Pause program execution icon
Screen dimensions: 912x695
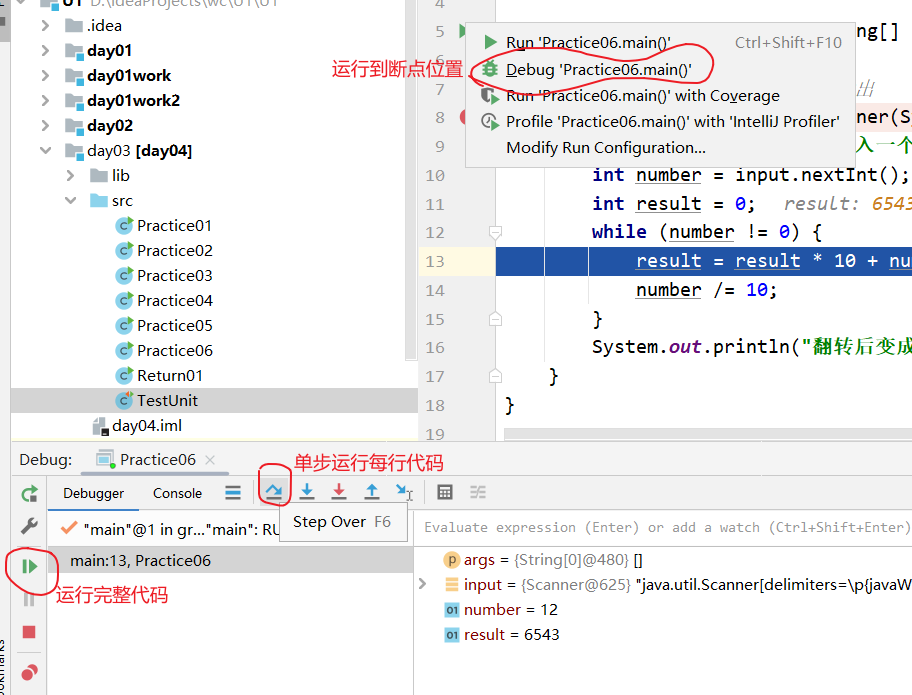29,599
